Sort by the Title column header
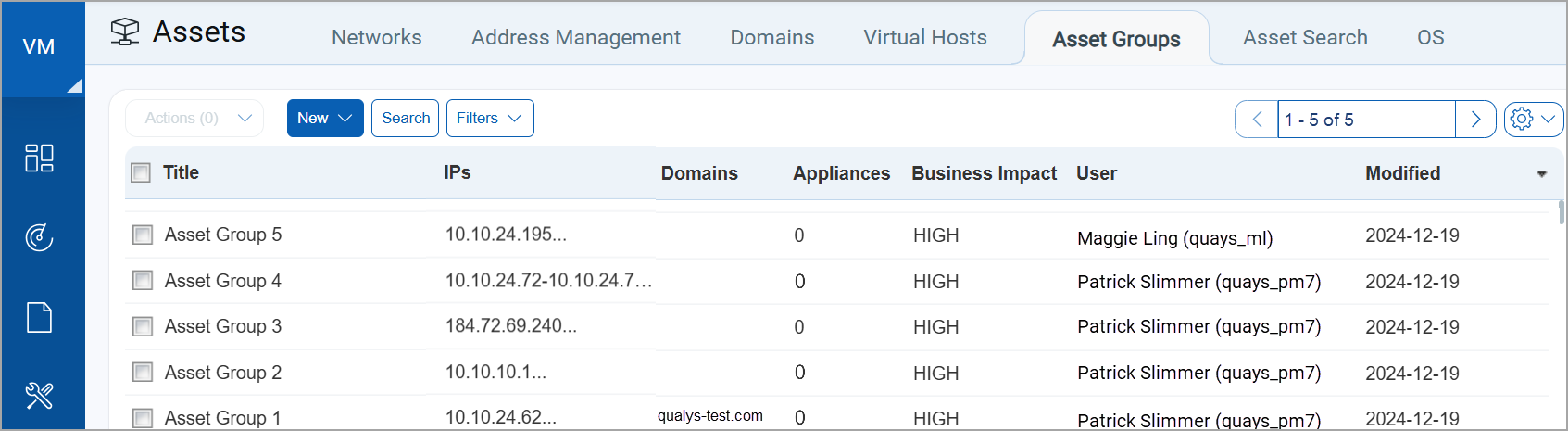Image resolution: width=1568 pixels, height=431 pixels. (181, 172)
